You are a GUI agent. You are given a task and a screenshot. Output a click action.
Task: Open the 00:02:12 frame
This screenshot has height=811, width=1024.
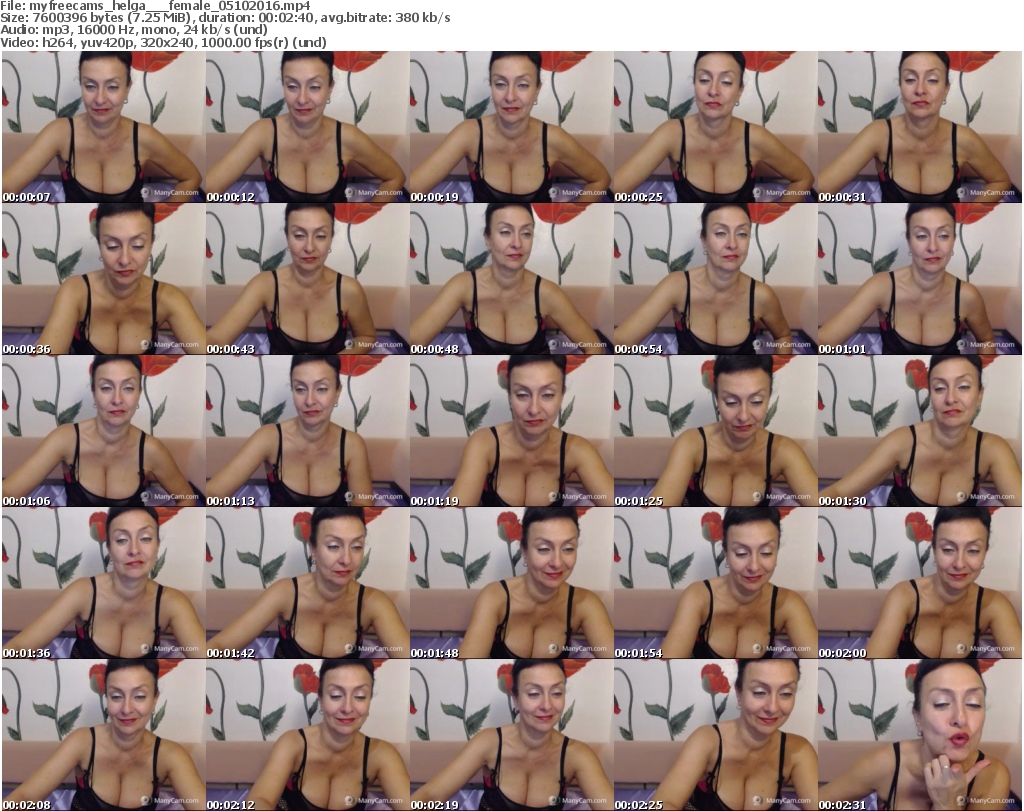click(x=306, y=733)
